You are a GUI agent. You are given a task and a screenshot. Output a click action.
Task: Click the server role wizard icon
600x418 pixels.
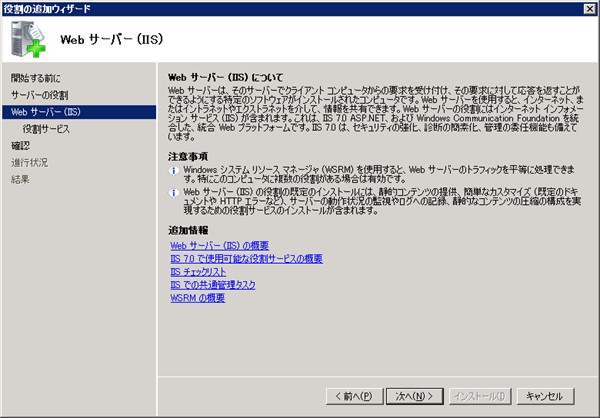[x=28, y=39]
